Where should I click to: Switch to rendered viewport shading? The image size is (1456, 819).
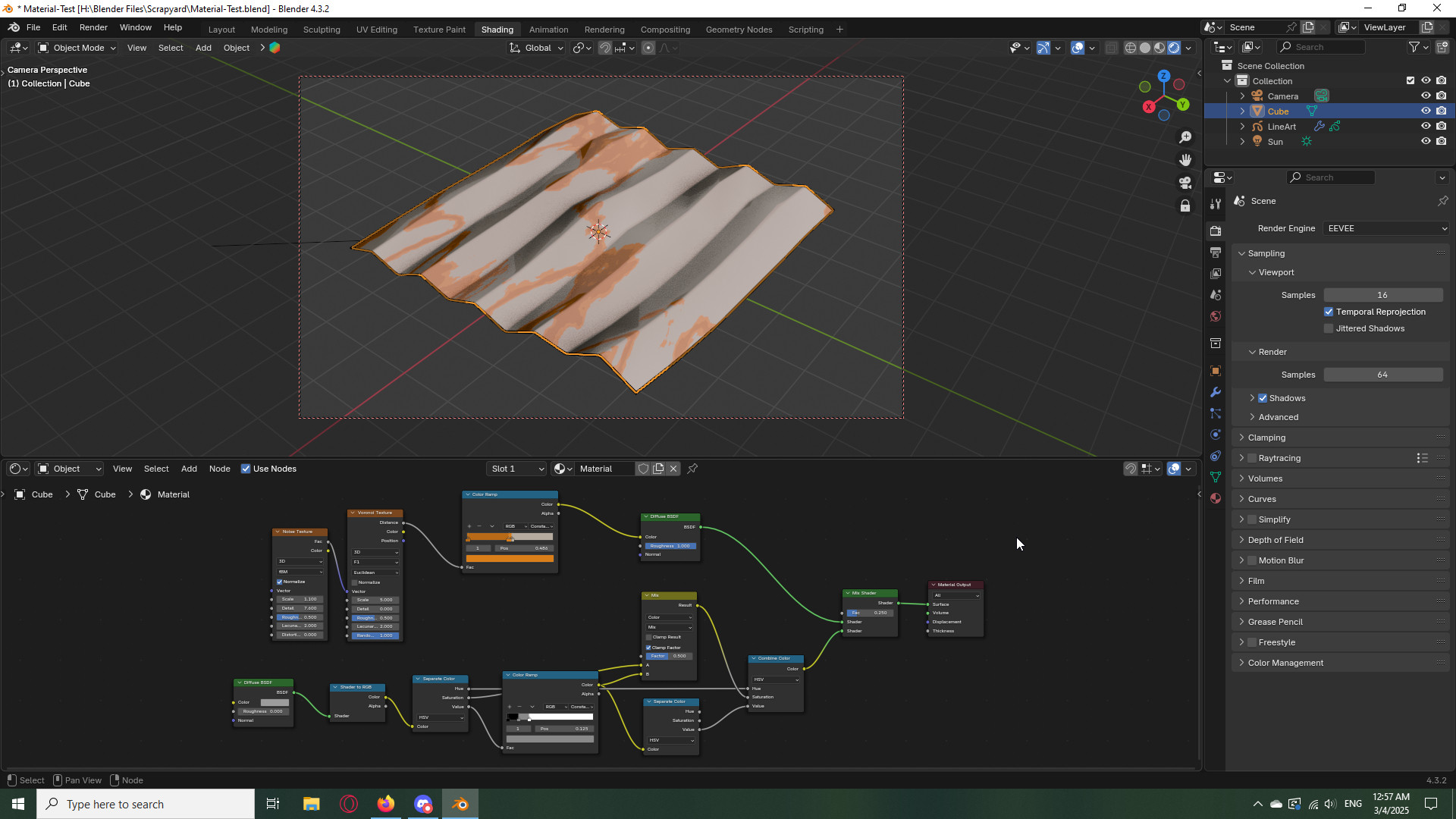pos(1174,48)
